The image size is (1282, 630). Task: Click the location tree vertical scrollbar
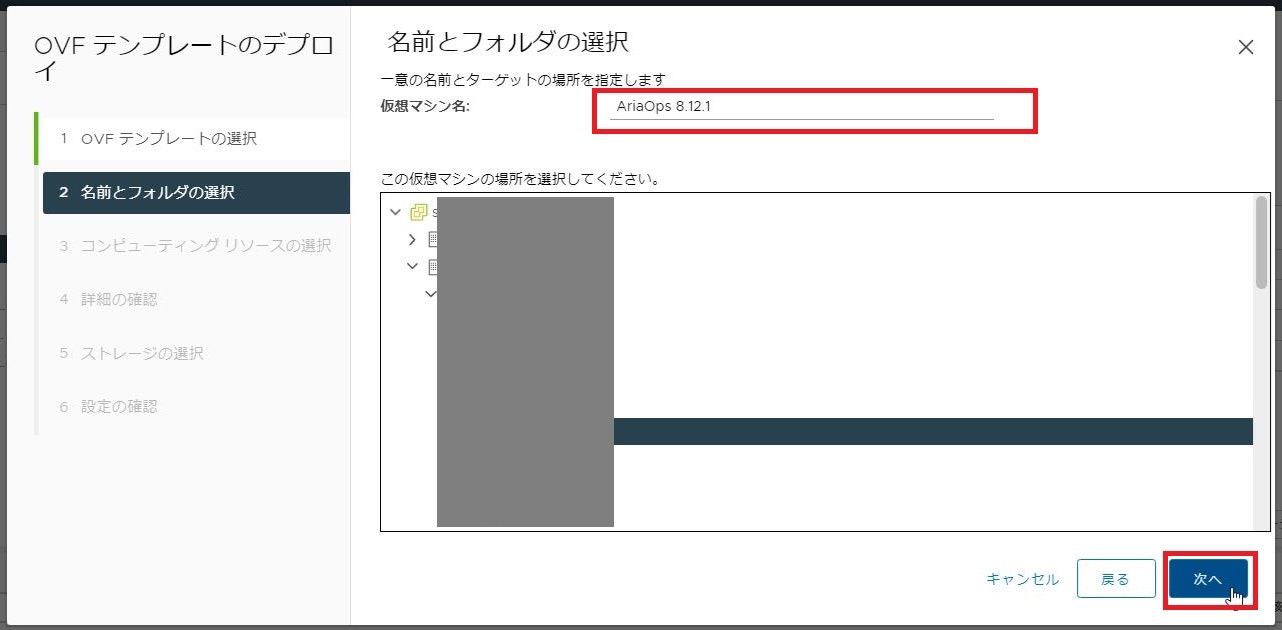click(x=1261, y=242)
